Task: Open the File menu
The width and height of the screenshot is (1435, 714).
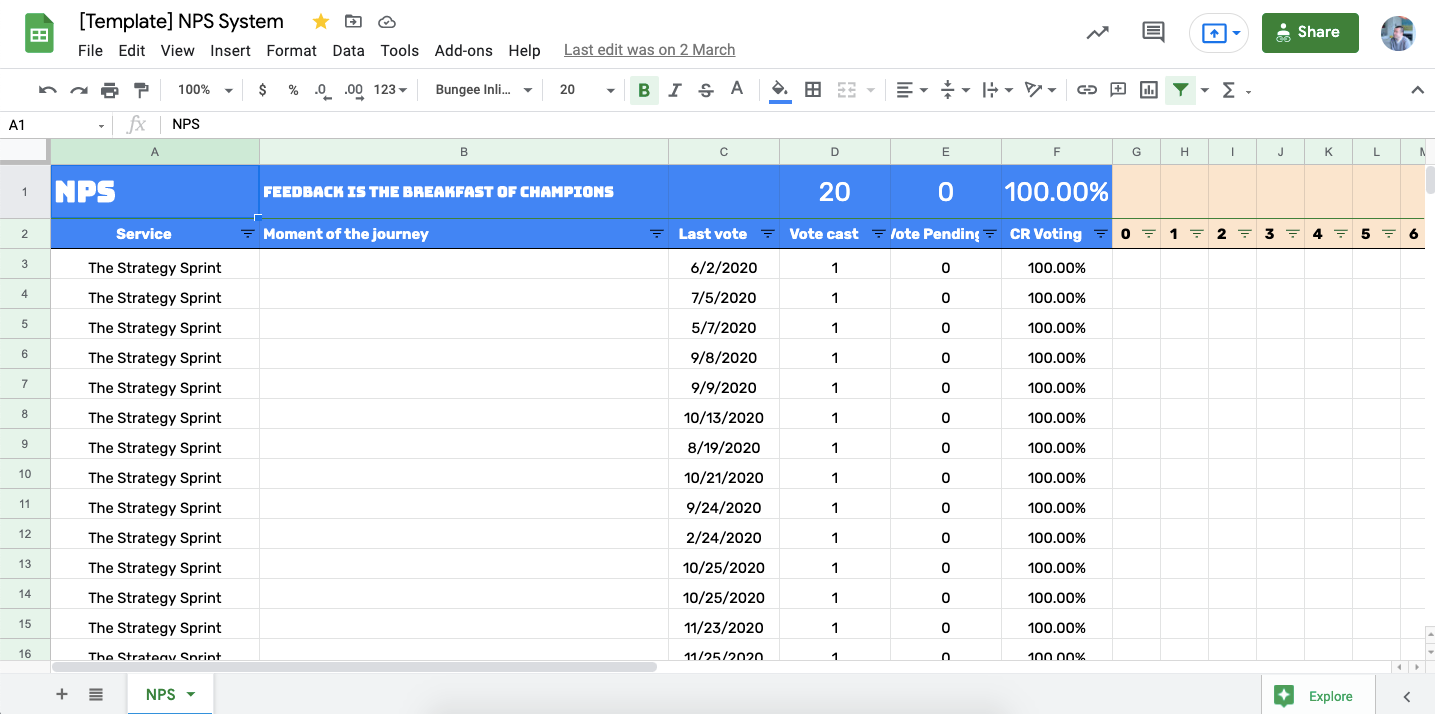Action: (90, 50)
